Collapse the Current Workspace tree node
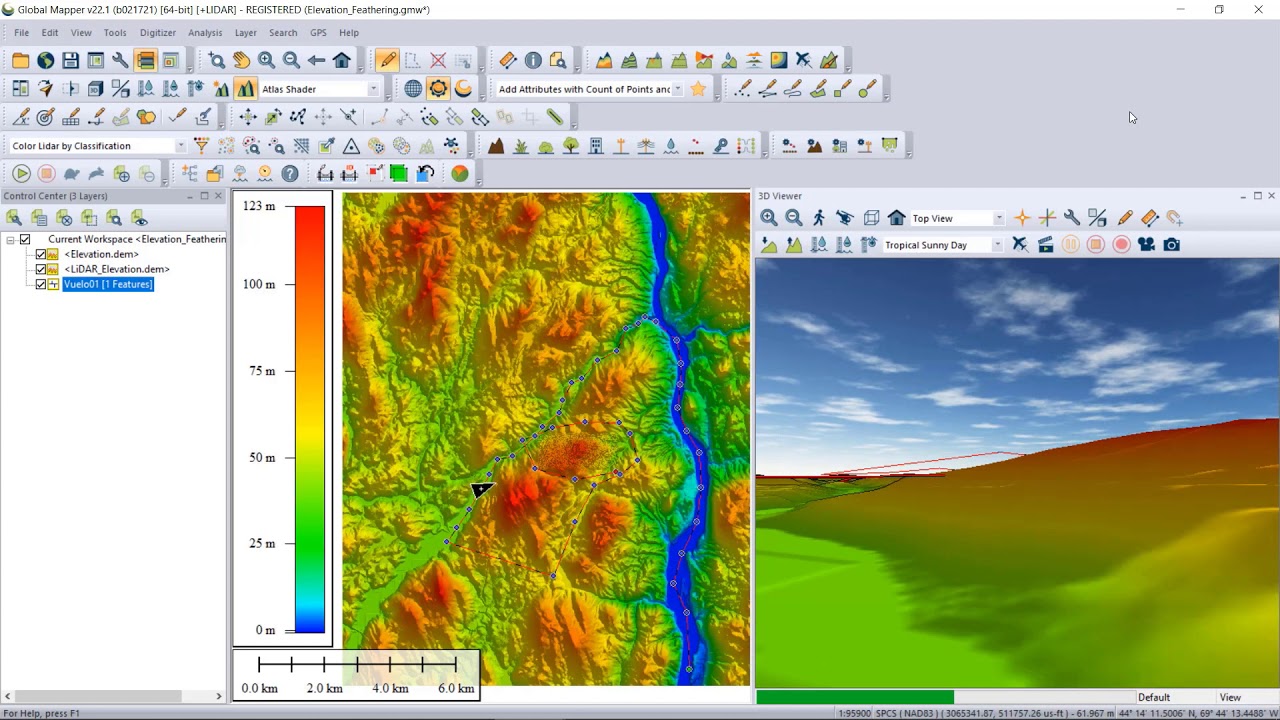 point(10,240)
